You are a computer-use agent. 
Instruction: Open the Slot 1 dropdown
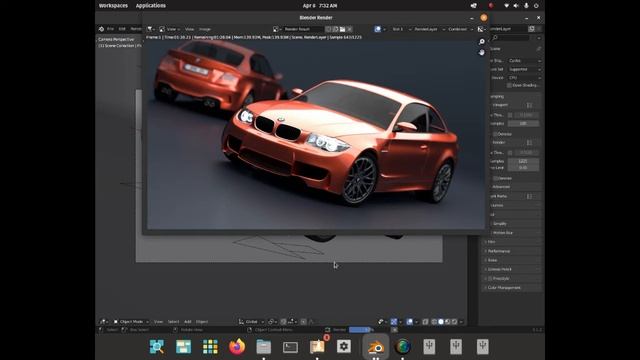point(401,29)
